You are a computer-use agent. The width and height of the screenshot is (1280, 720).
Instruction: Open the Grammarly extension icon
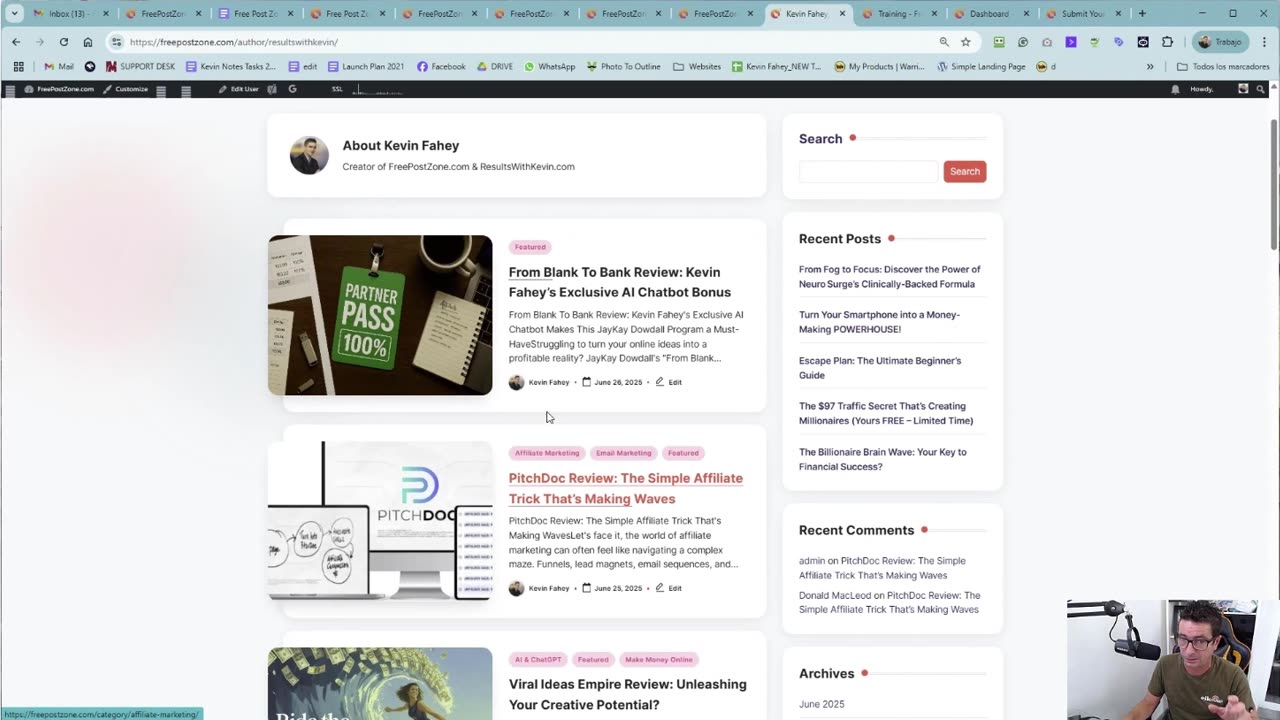tap(1023, 42)
